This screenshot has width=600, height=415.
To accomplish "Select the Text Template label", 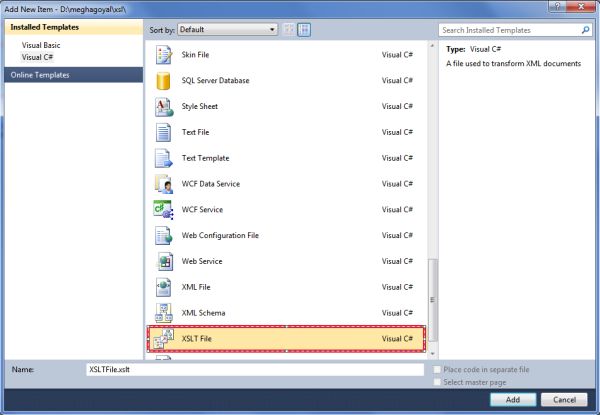I will point(205,158).
